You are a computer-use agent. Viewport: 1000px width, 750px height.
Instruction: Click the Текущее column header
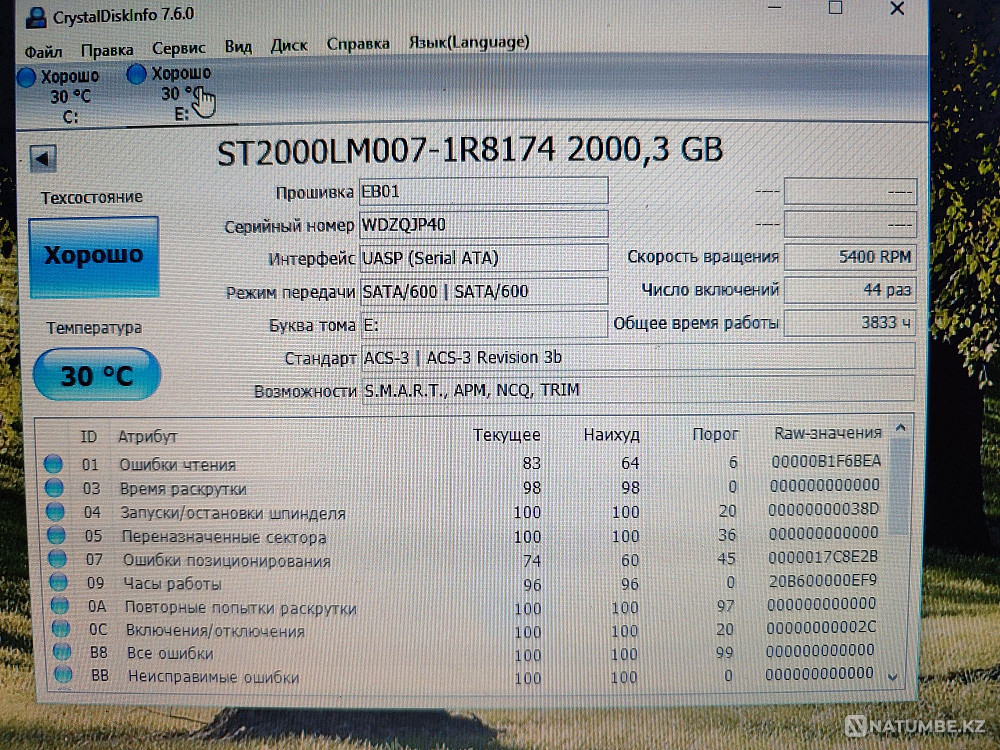tap(506, 435)
